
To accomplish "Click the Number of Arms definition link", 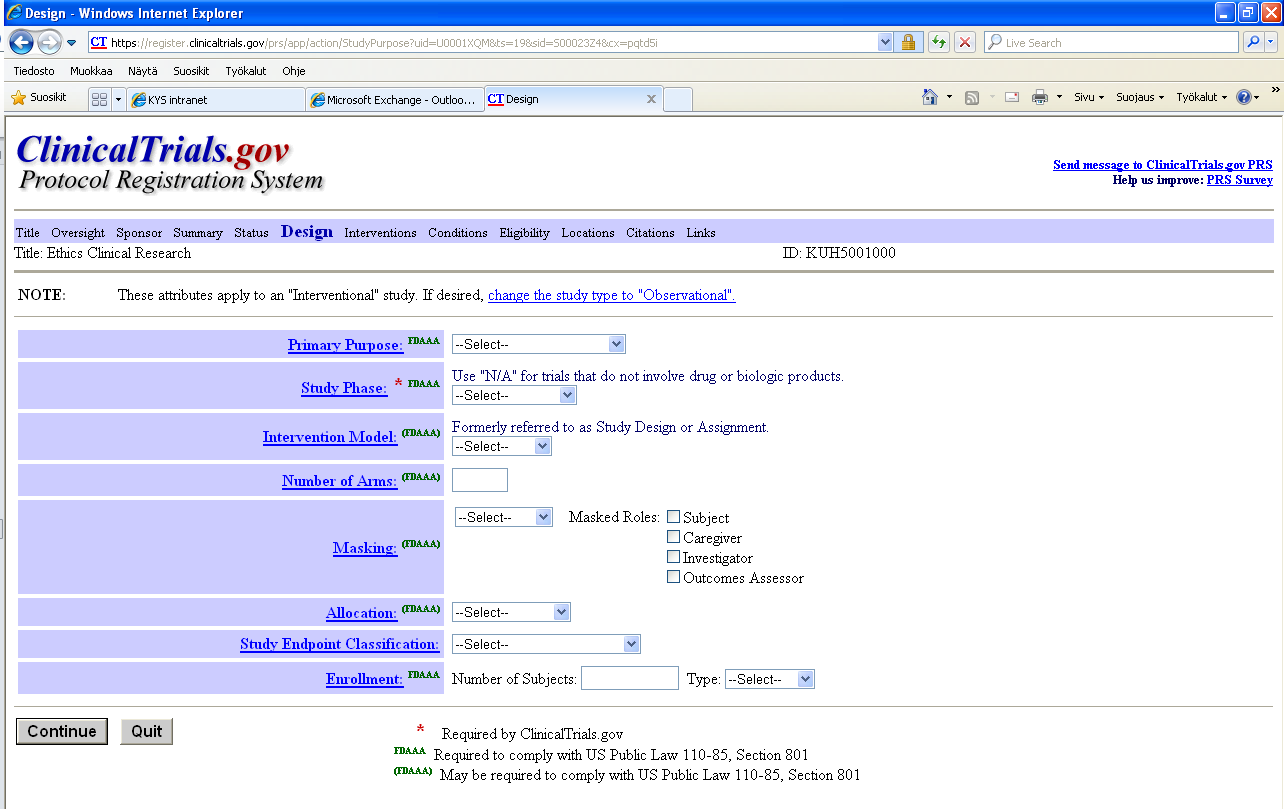I will coord(340,481).
